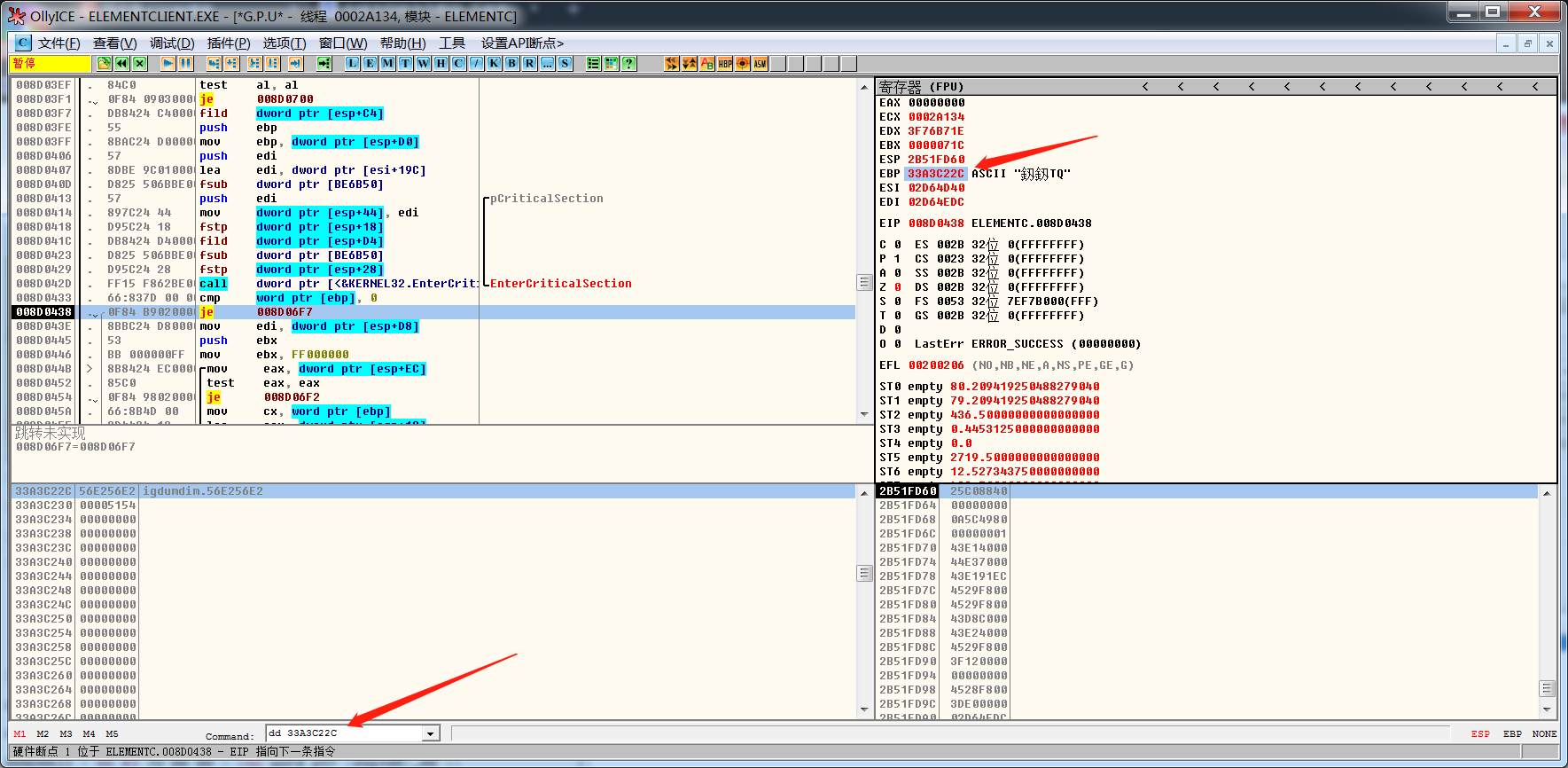Click the Pause execution toolbar icon
This screenshot has height=768, width=1568.
tap(185, 63)
